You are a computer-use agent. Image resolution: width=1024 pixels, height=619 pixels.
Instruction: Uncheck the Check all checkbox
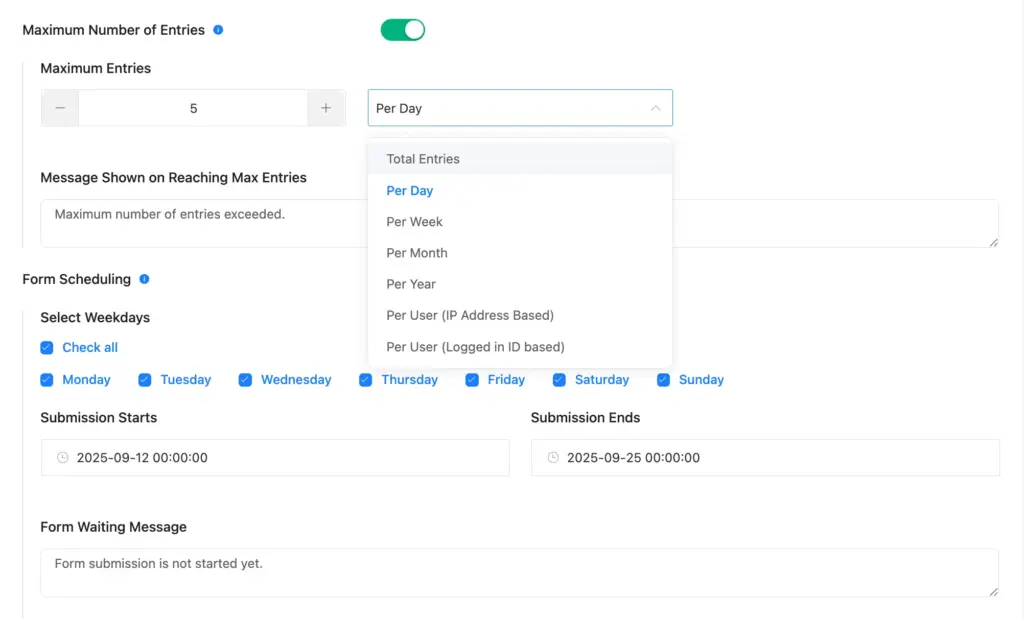point(47,348)
